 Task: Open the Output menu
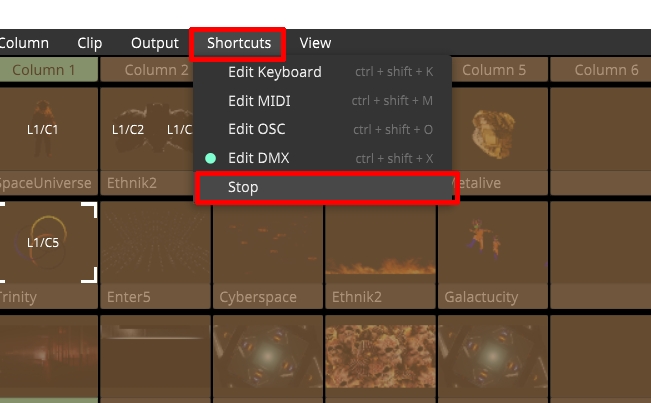(155, 43)
